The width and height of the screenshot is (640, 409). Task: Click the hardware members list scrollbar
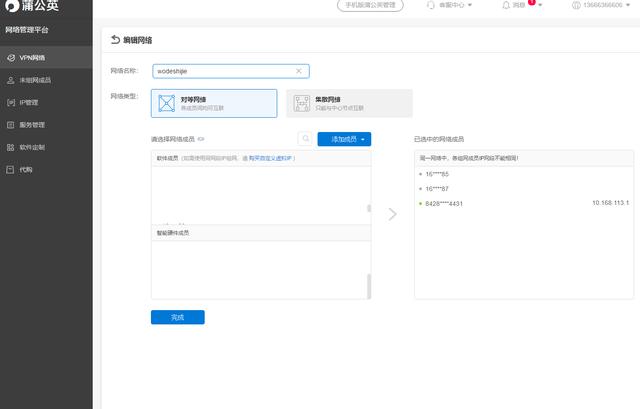pyautogui.click(x=369, y=286)
